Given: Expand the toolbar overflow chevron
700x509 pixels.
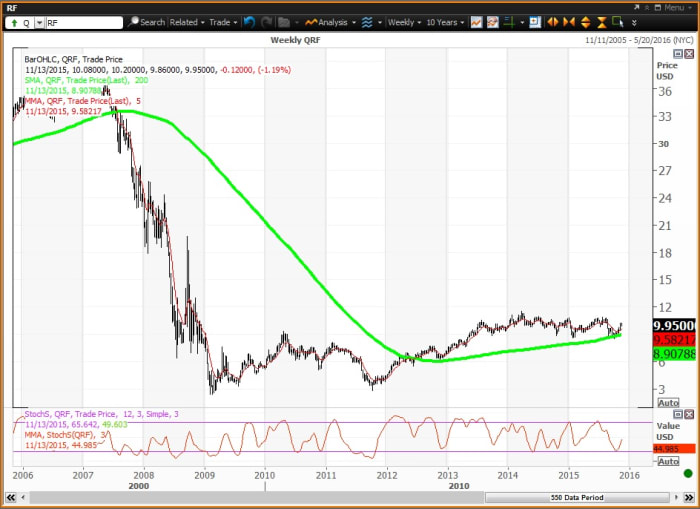Looking at the screenshot, I should 634,22.
